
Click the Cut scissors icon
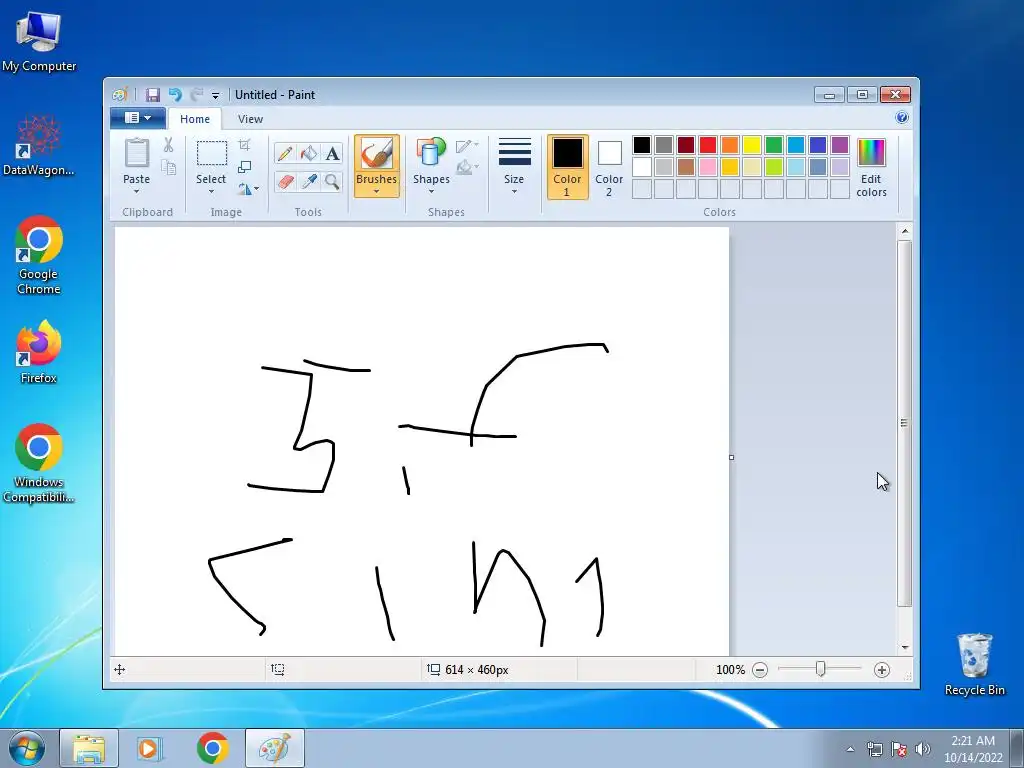(x=168, y=145)
